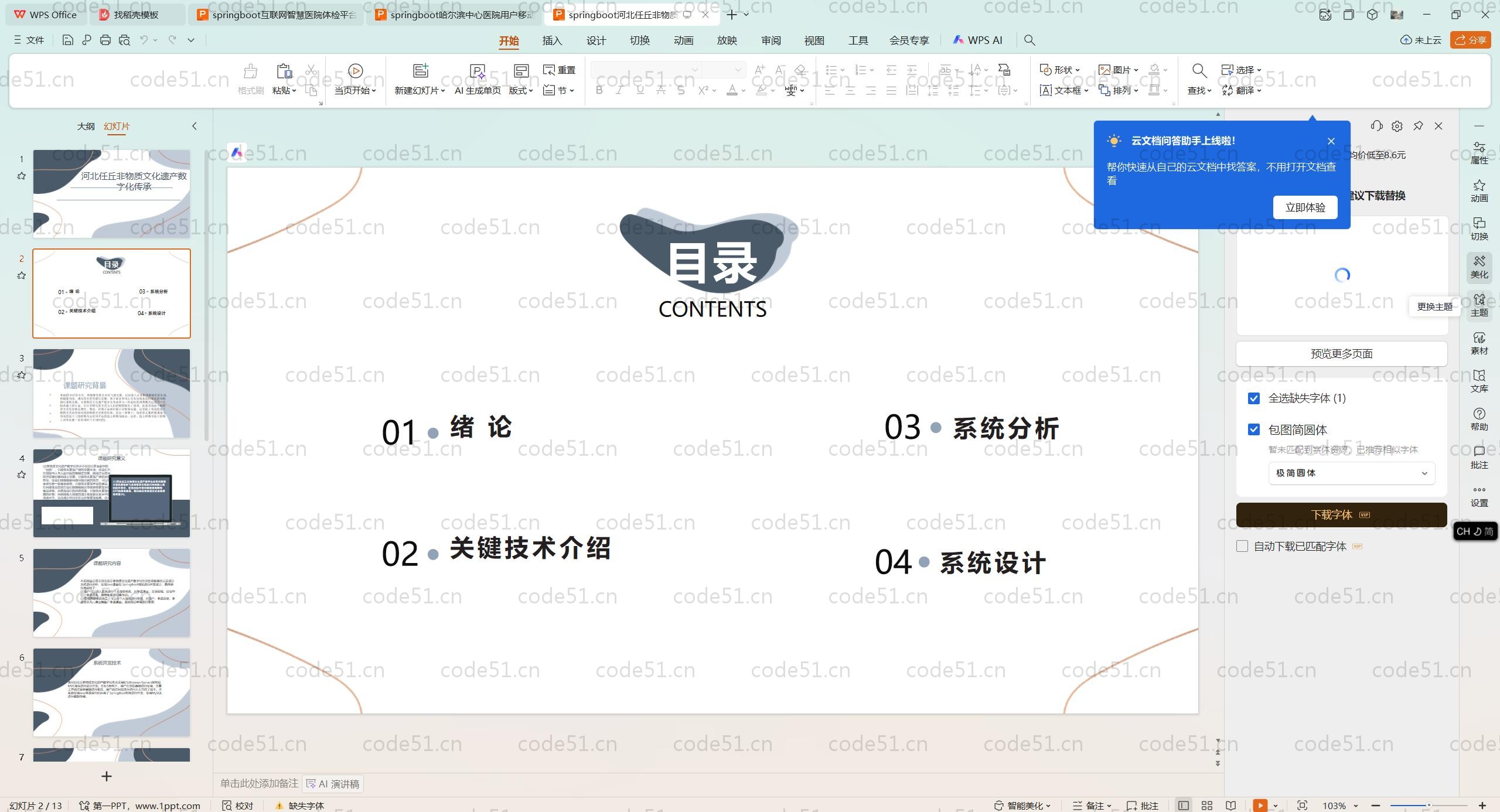Viewport: 1500px width, 812px height.
Task: Click the print icon in quick access toolbar
Action: (x=105, y=40)
